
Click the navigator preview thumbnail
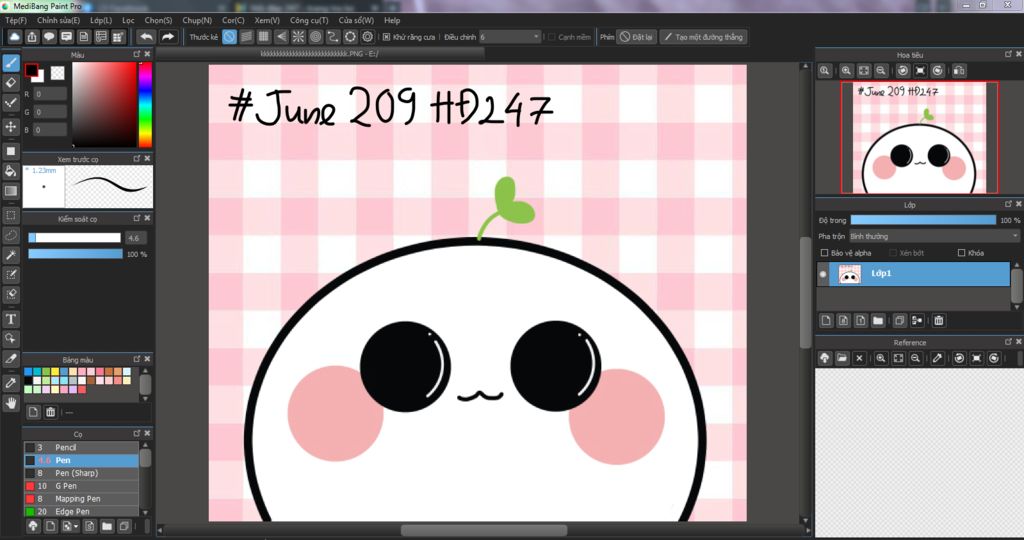click(920, 137)
